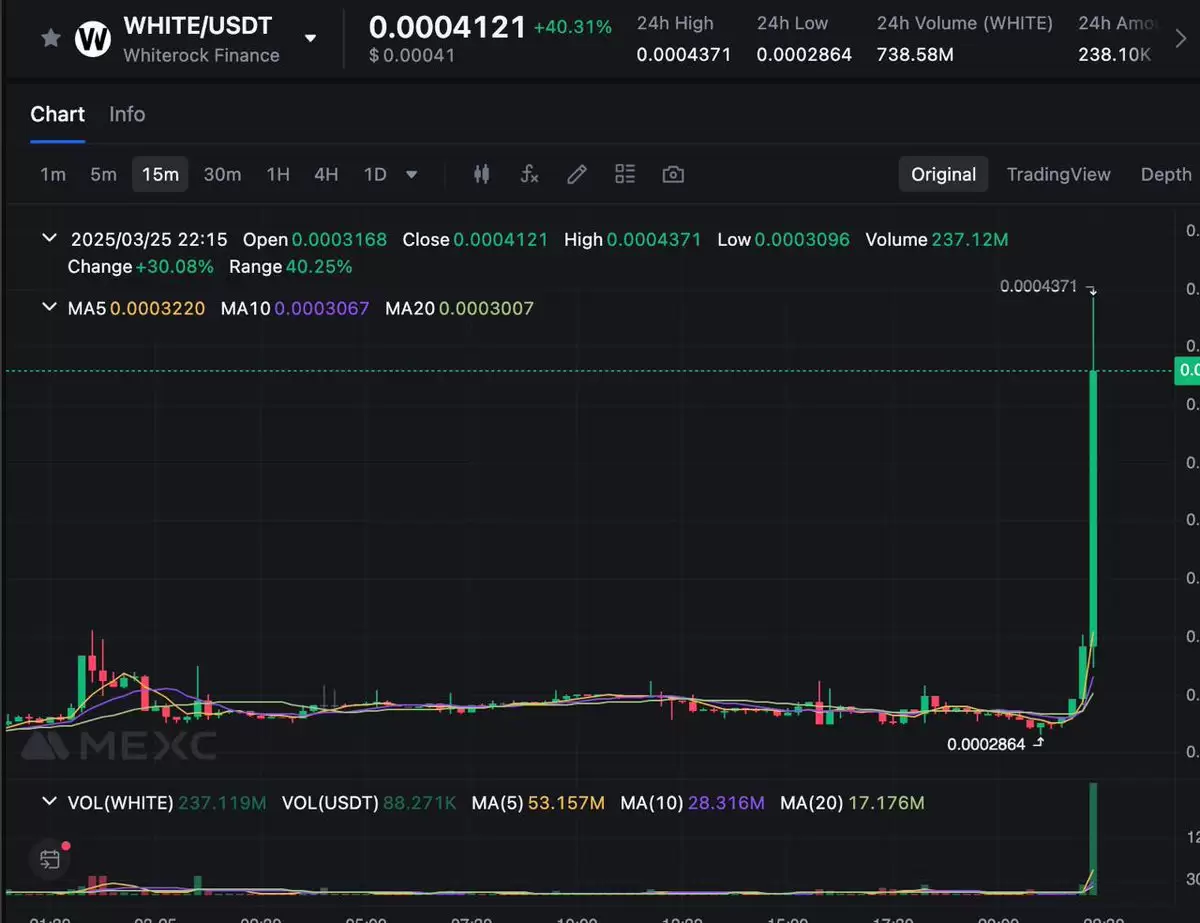Select the 4H timeframe
1200x923 pixels.
pyautogui.click(x=326, y=174)
